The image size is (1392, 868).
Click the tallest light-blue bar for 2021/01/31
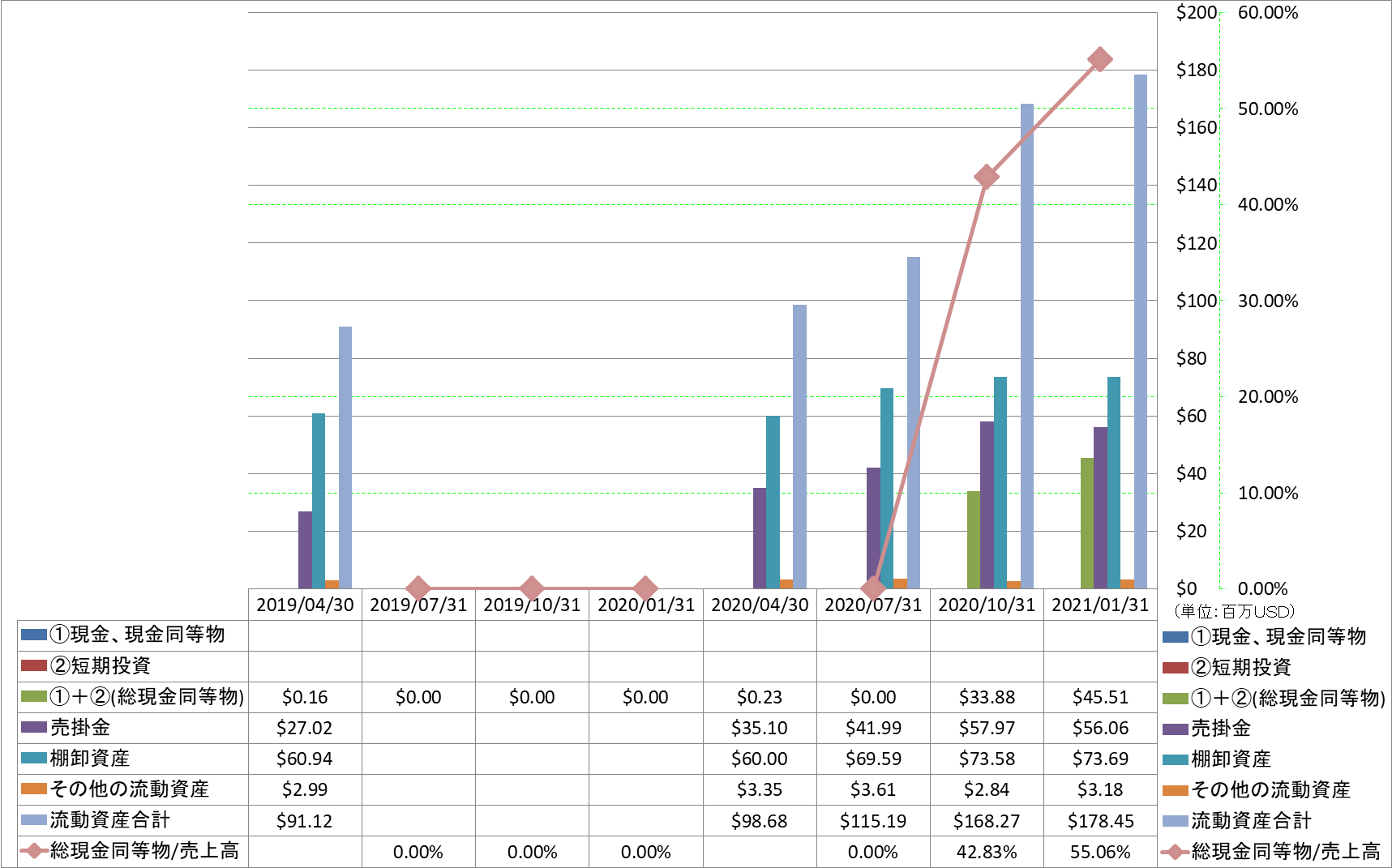pyautogui.click(x=1141, y=331)
